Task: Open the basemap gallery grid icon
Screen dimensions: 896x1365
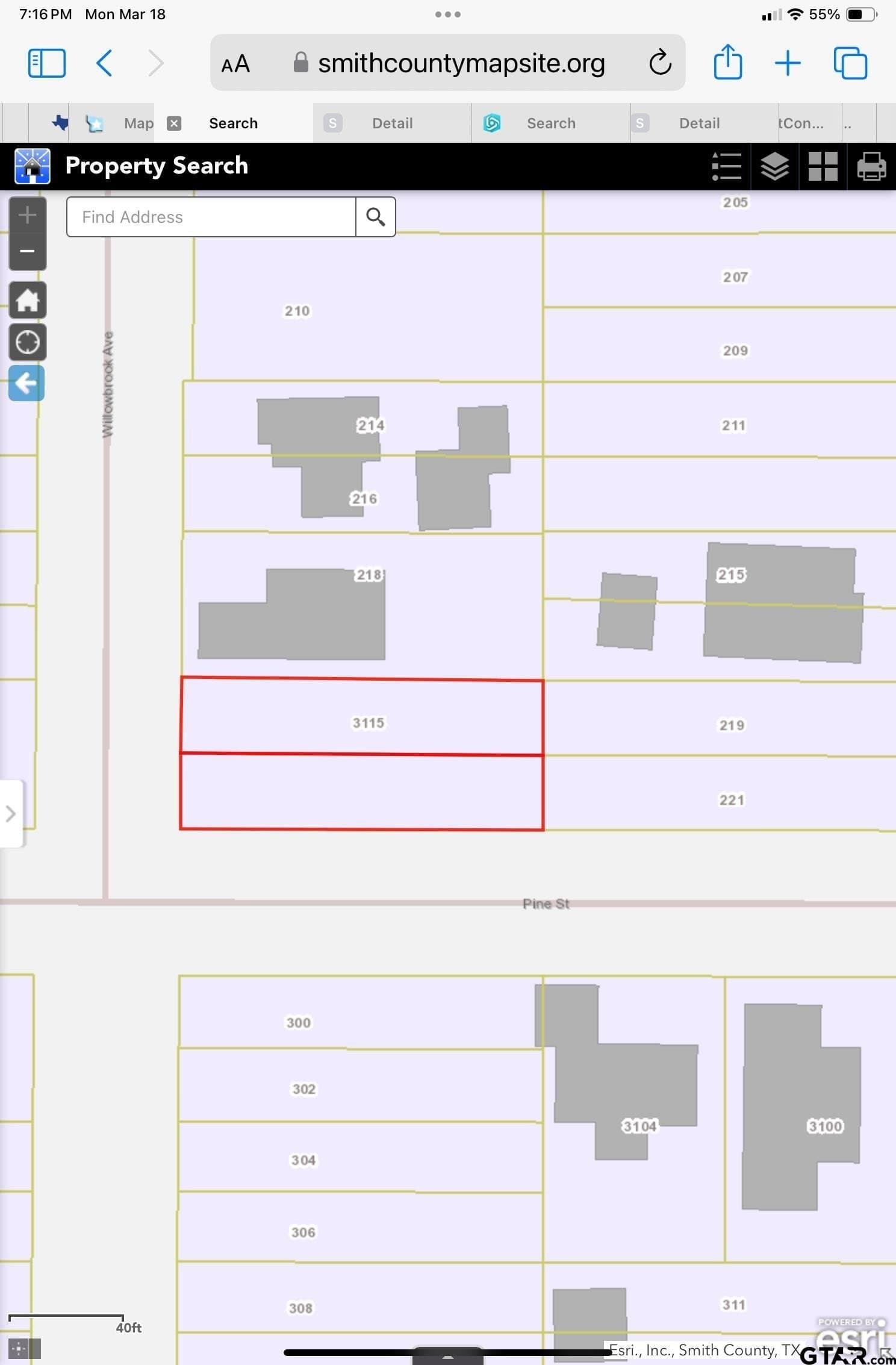Action: pyautogui.click(x=823, y=166)
